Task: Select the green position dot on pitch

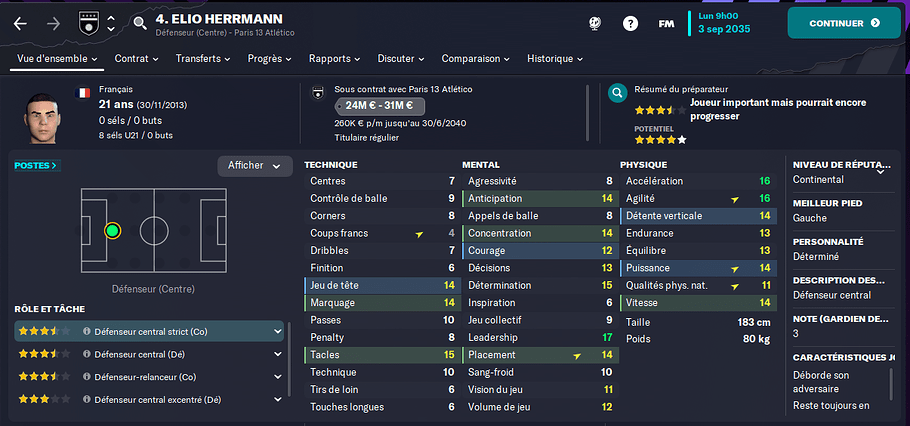Action: click(x=113, y=231)
